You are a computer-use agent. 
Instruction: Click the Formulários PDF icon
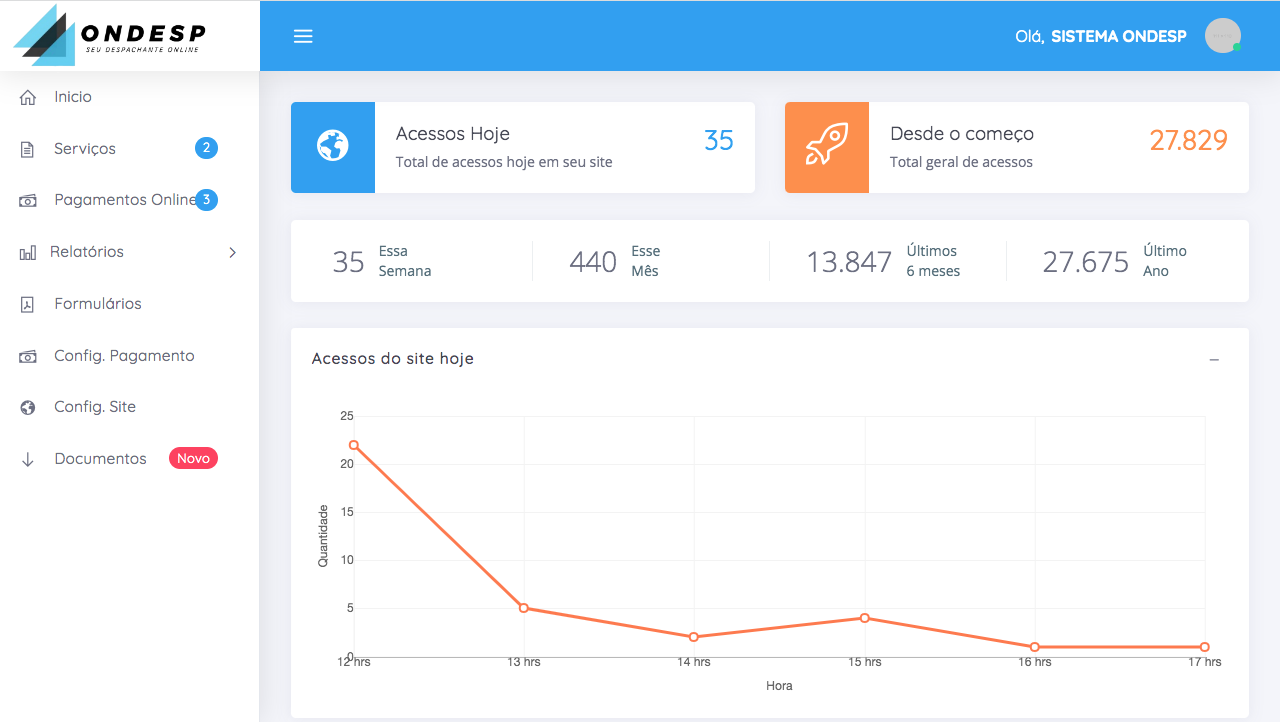(28, 304)
